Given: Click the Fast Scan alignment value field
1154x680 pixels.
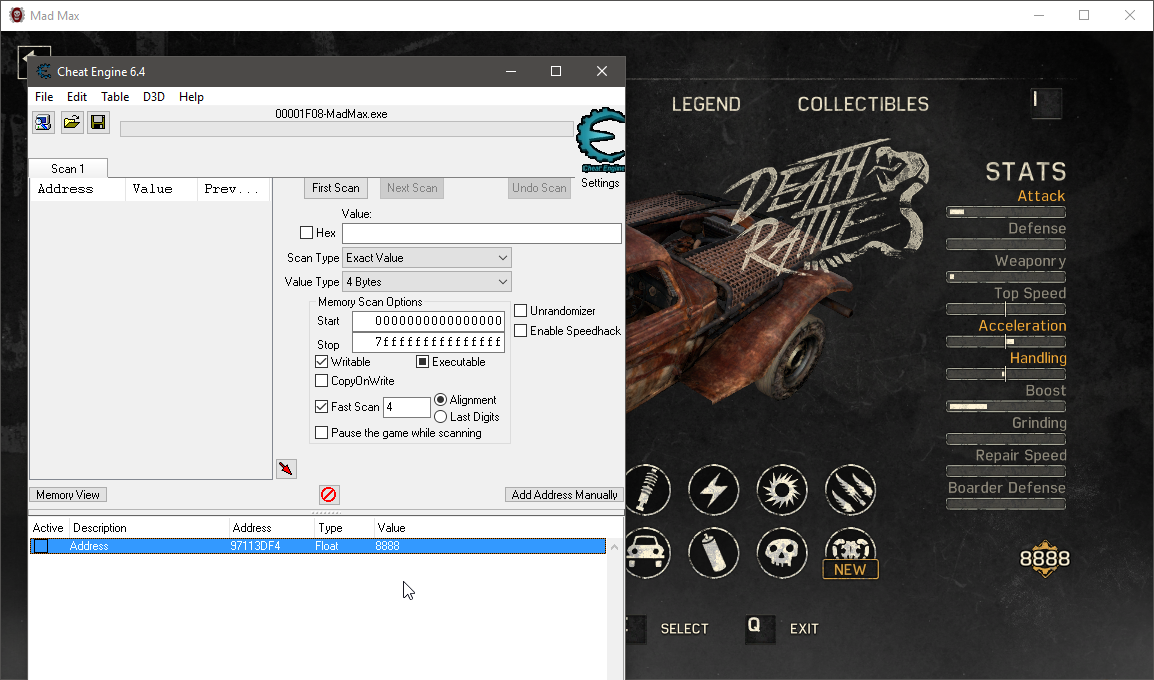Looking at the screenshot, I should (x=407, y=407).
